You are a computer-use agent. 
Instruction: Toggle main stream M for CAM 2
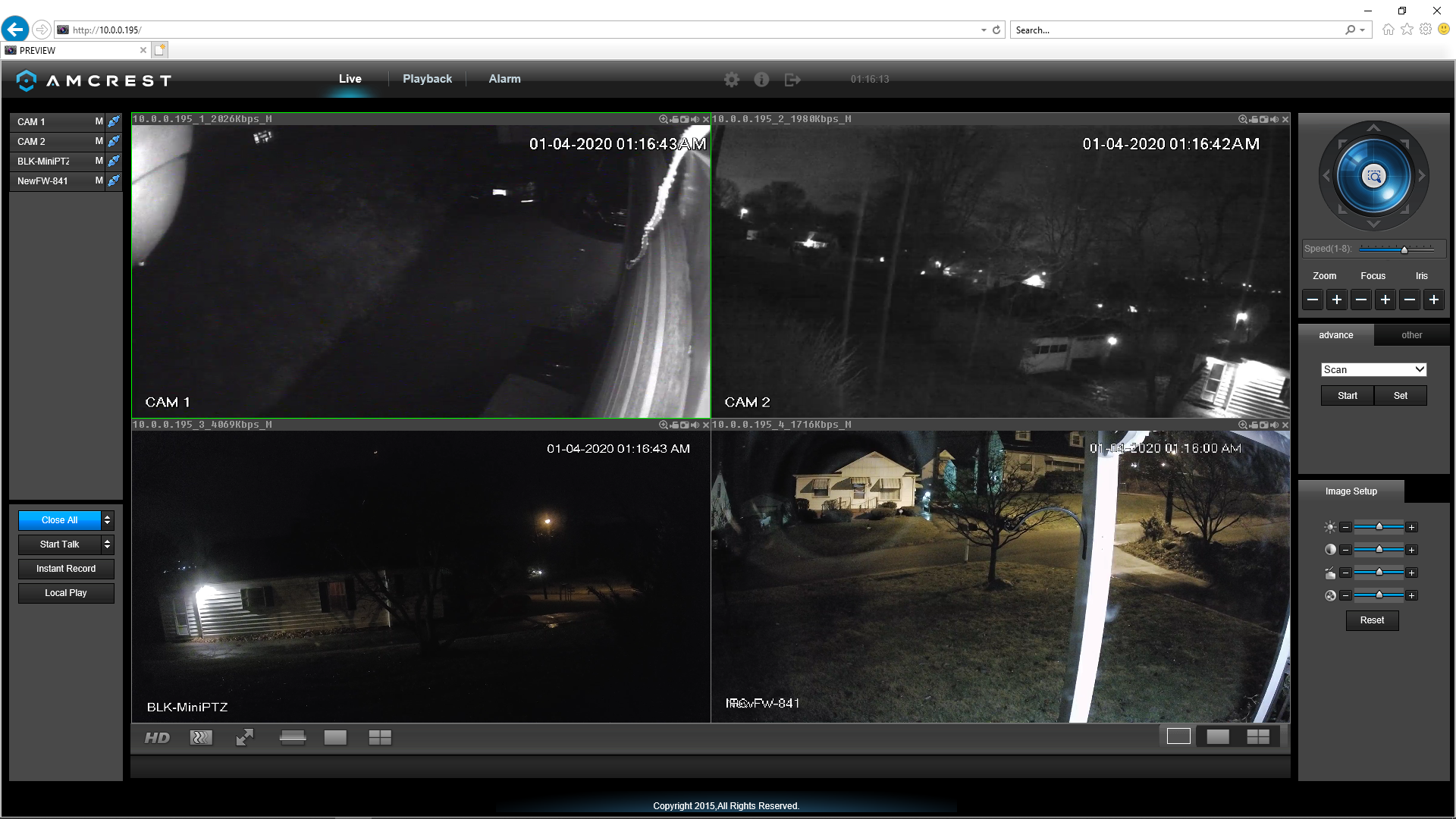(x=99, y=141)
